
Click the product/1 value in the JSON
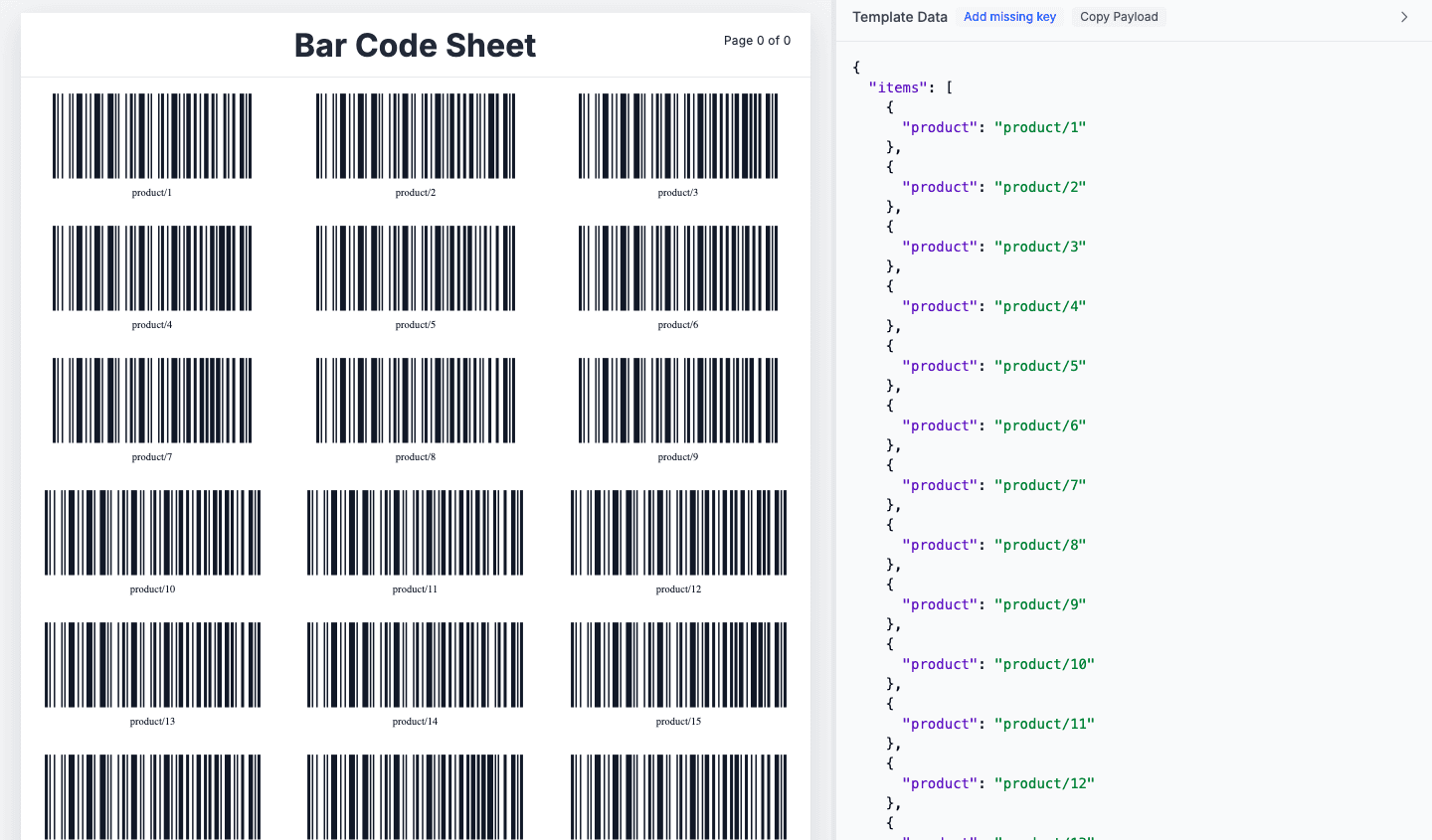(x=1040, y=126)
